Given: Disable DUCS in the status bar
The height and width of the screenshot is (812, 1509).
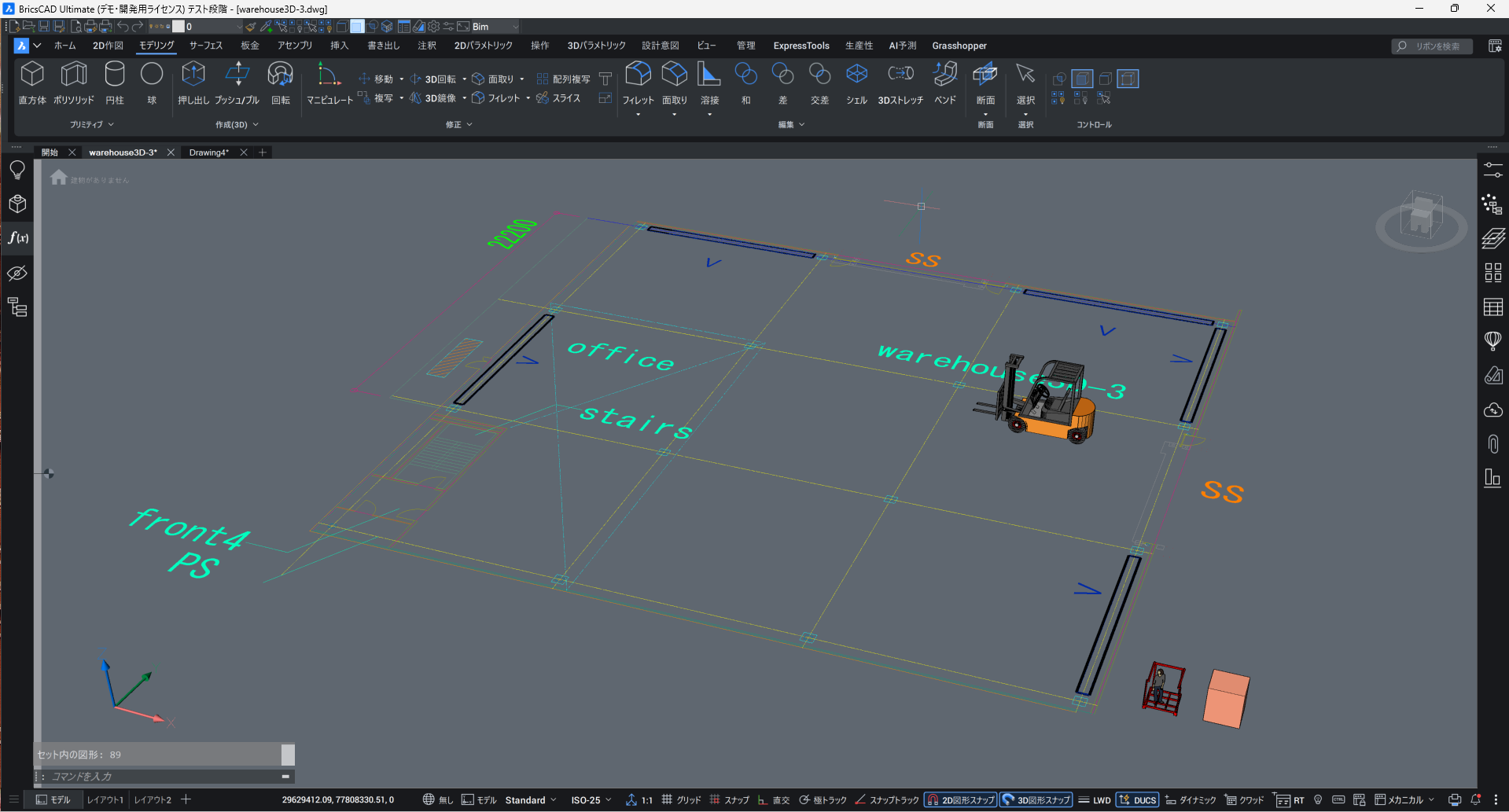Looking at the screenshot, I should (1137, 800).
